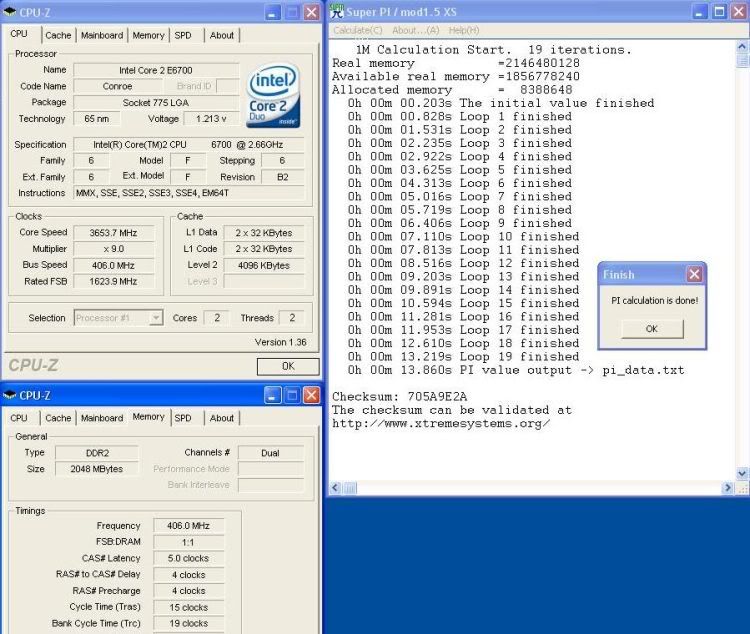Switch to Memory tab in top CPU-Z window
This screenshot has width=750, height=634.
click(148, 35)
